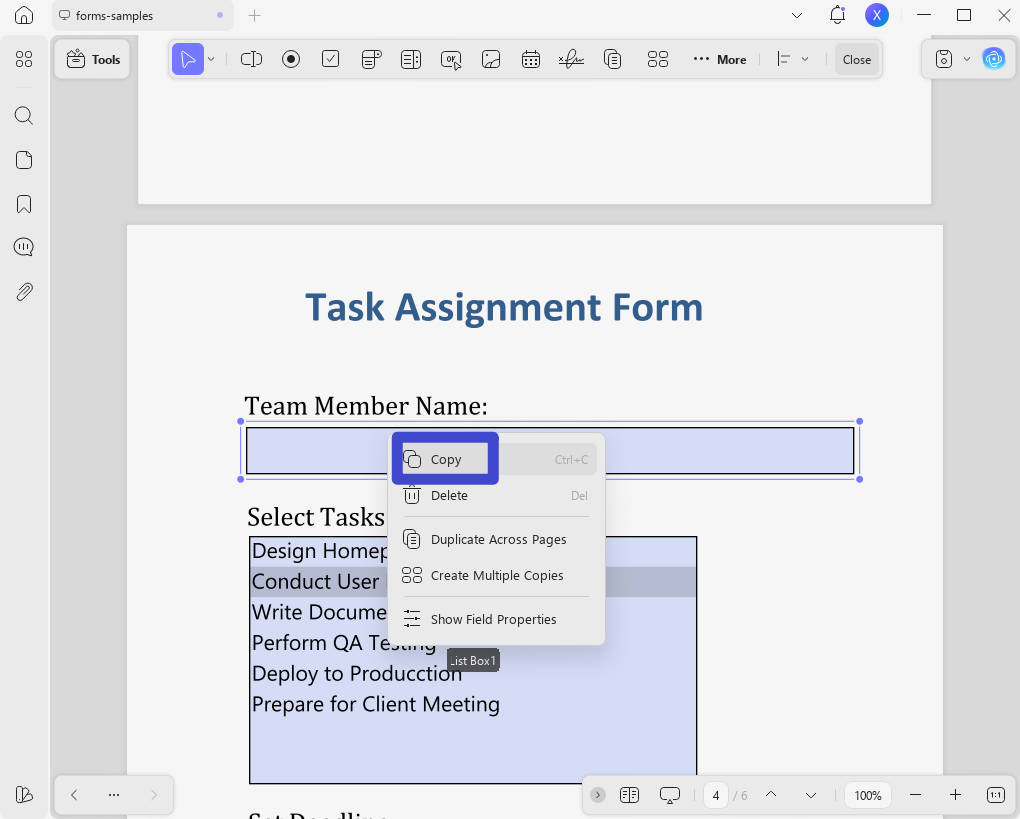Viewport: 1020px width, 819px height.
Task: Zoom in with plus button
Action: (x=955, y=794)
